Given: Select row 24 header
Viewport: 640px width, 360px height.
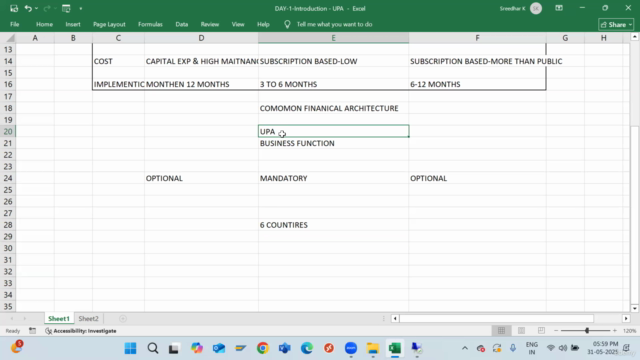Looking at the screenshot, I should pyautogui.click(x=8, y=178).
